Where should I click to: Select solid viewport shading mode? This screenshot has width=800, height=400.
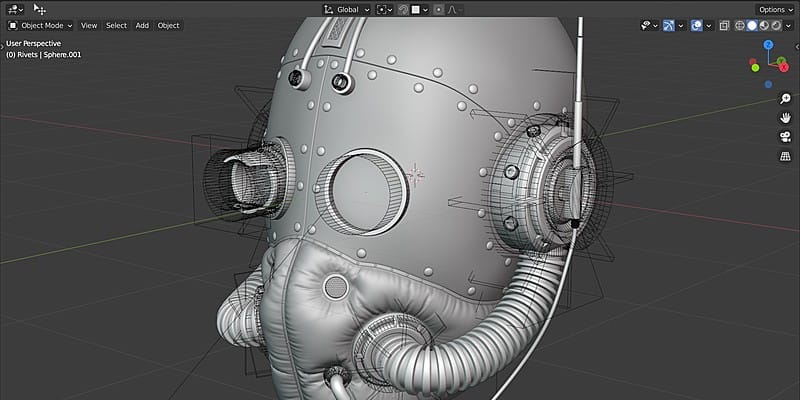pos(752,26)
